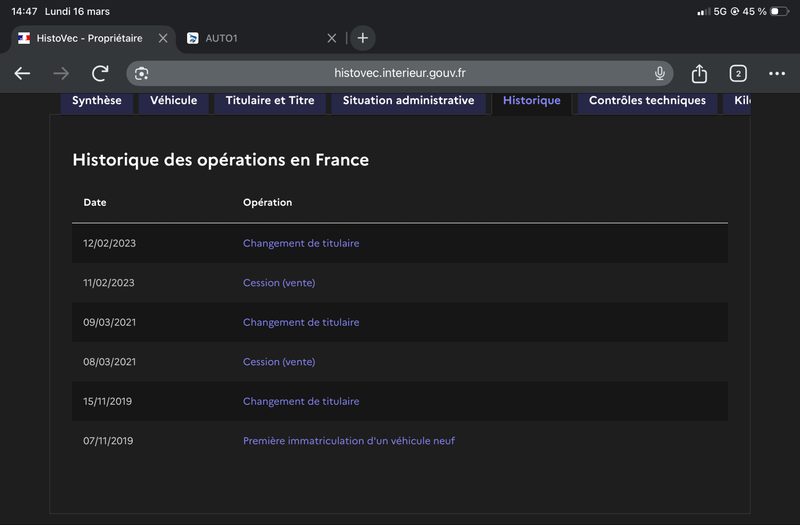800x525 pixels.
Task: Close the HistoVec - Propriétaire tab
Action: [x=163, y=38]
